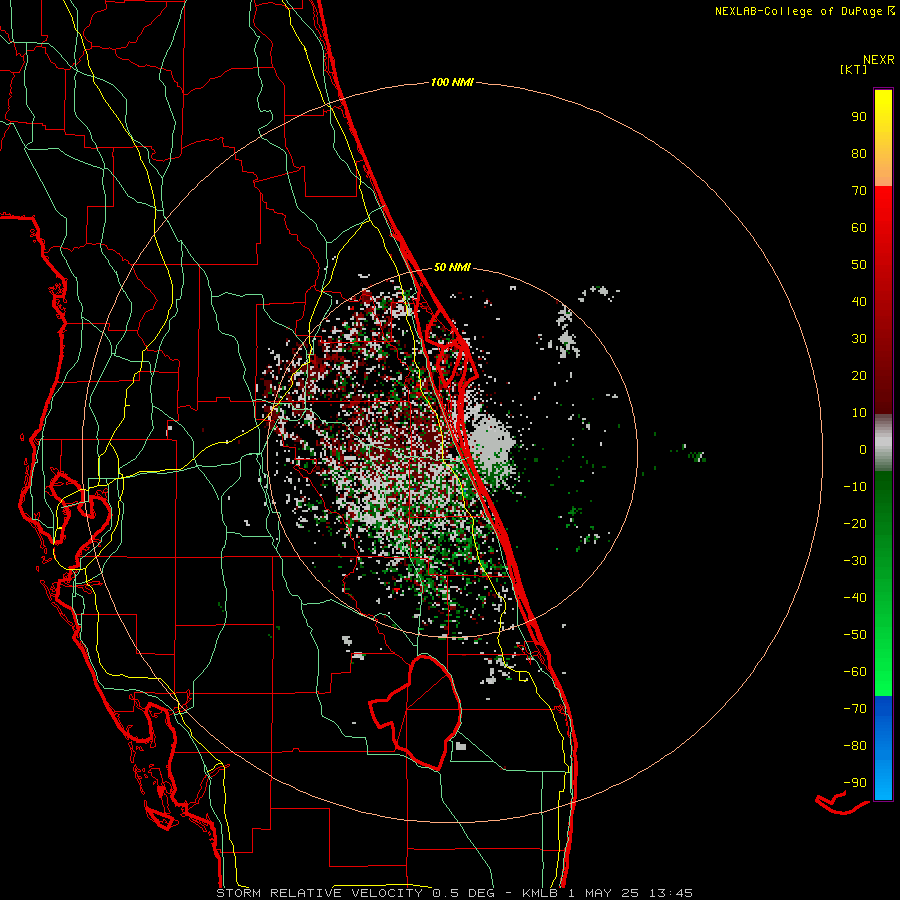Click the 100 NMI range ring label

[x=452, y=83]
